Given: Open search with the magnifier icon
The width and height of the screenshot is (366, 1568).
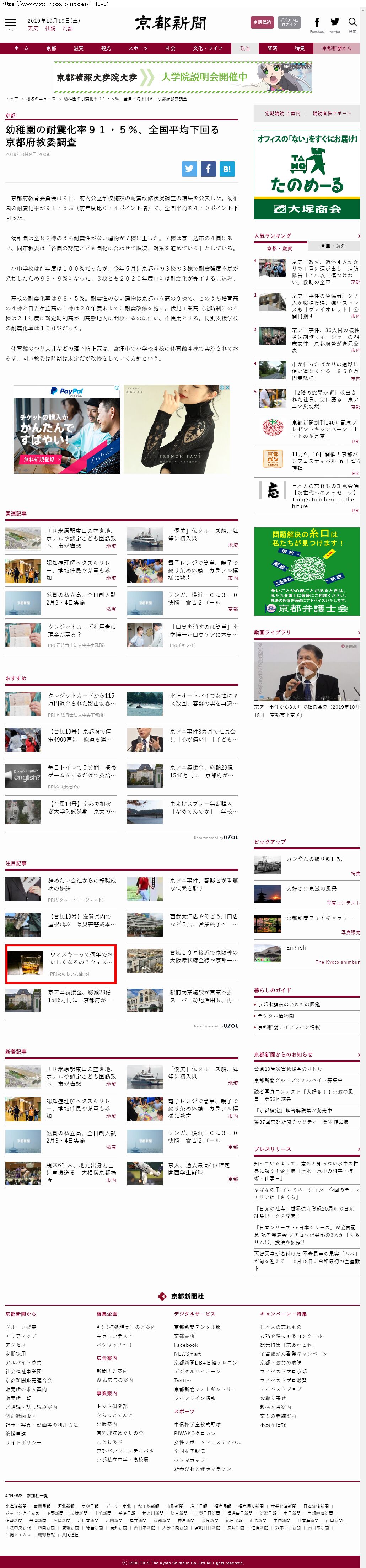Looking at the screenshot, I should 352,22.
